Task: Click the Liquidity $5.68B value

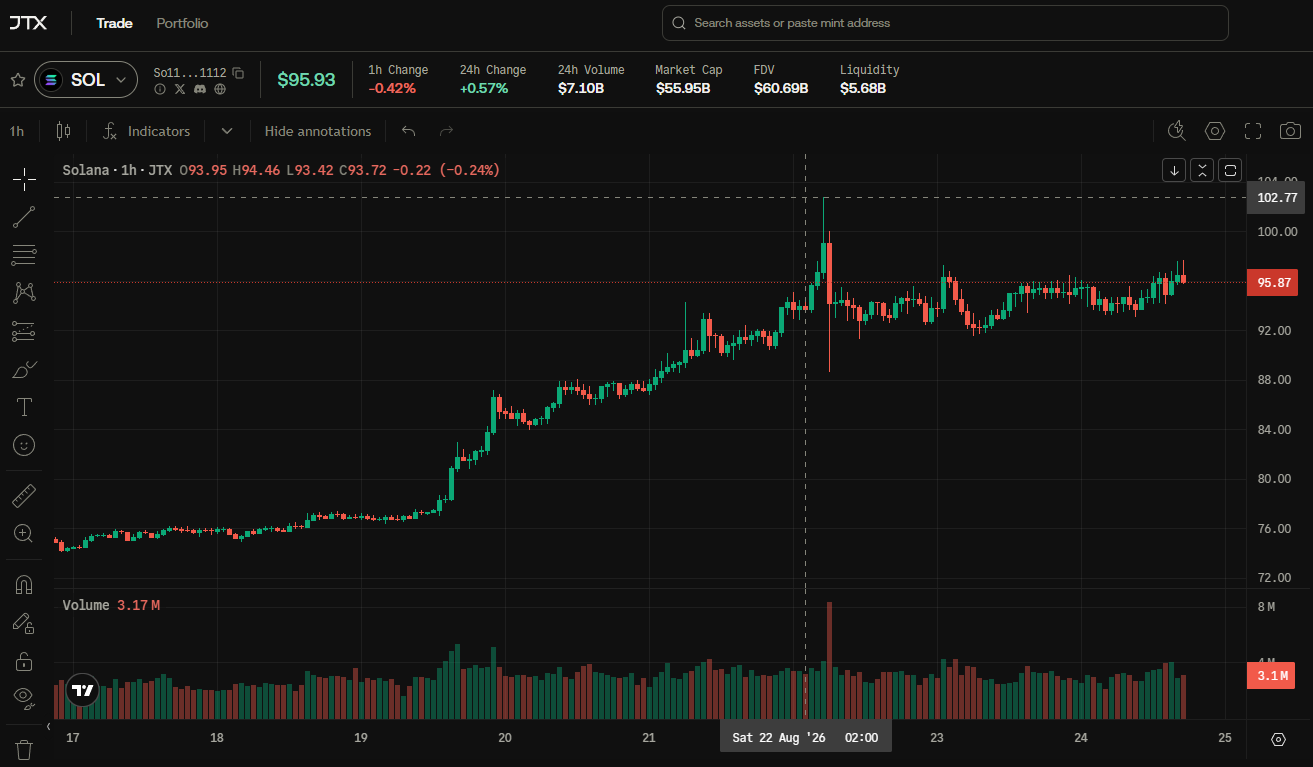Action: (x=863, y=88)
